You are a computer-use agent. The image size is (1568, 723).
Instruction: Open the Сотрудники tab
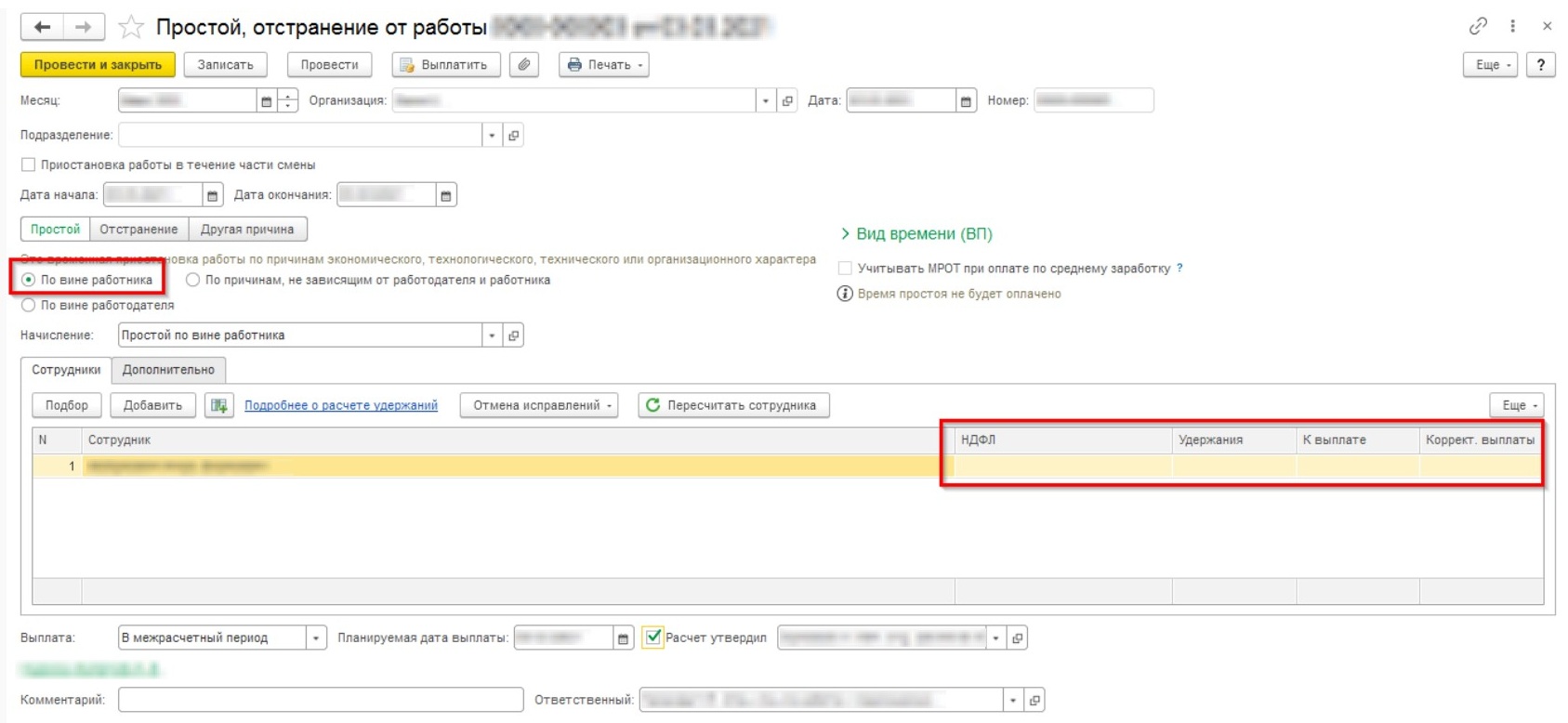[66, 370]
